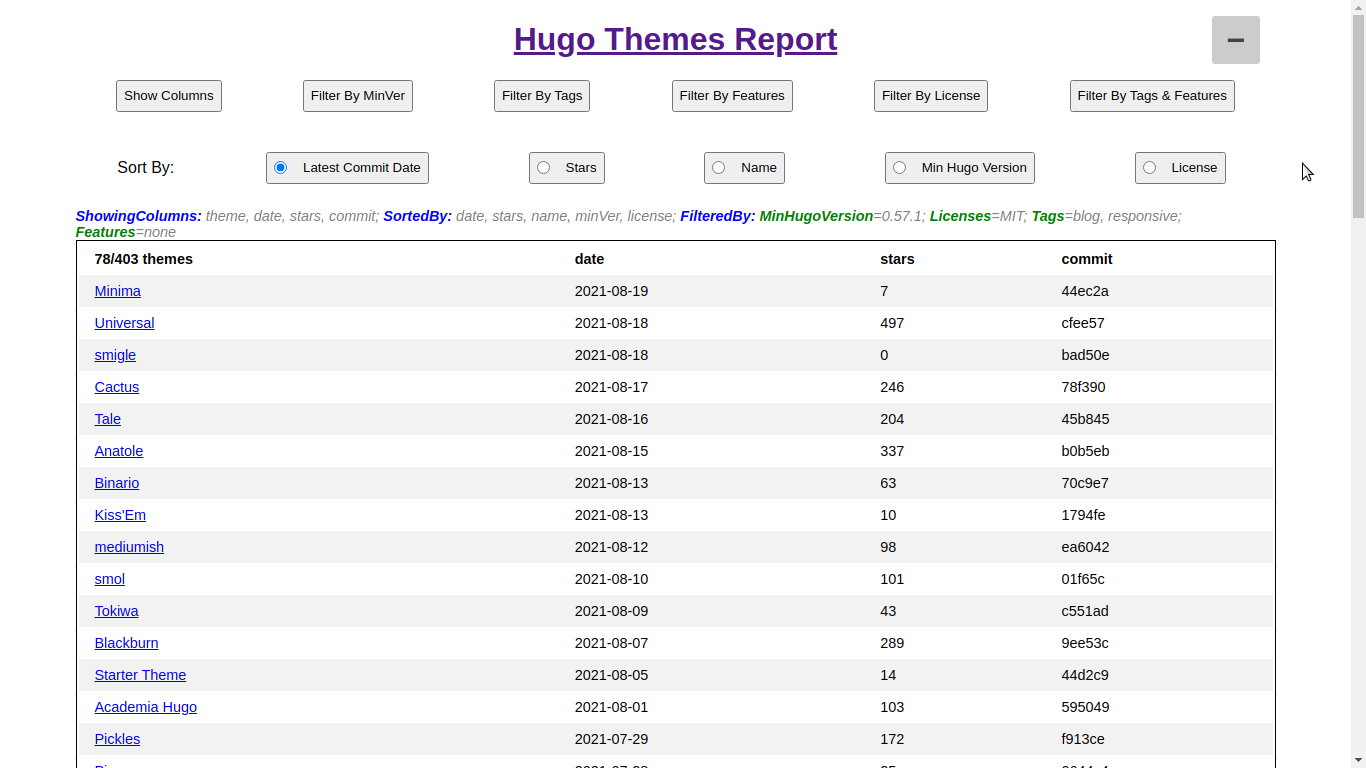Viewport: 1366px width, 768px height.
Task: Select the Latest Commit Date radio button
Action: 281,168
